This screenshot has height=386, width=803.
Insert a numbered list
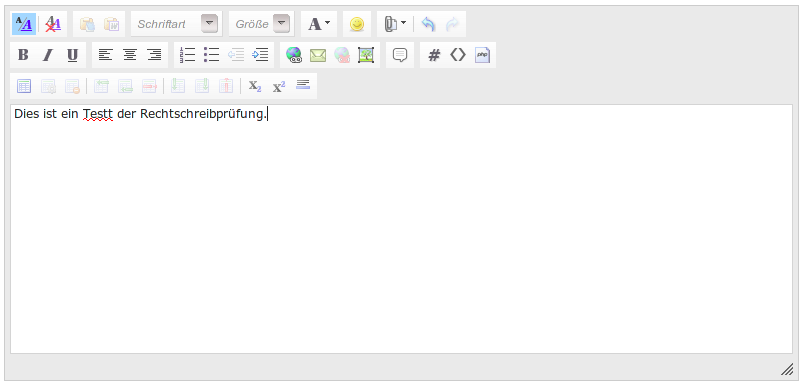click(187, 55)
